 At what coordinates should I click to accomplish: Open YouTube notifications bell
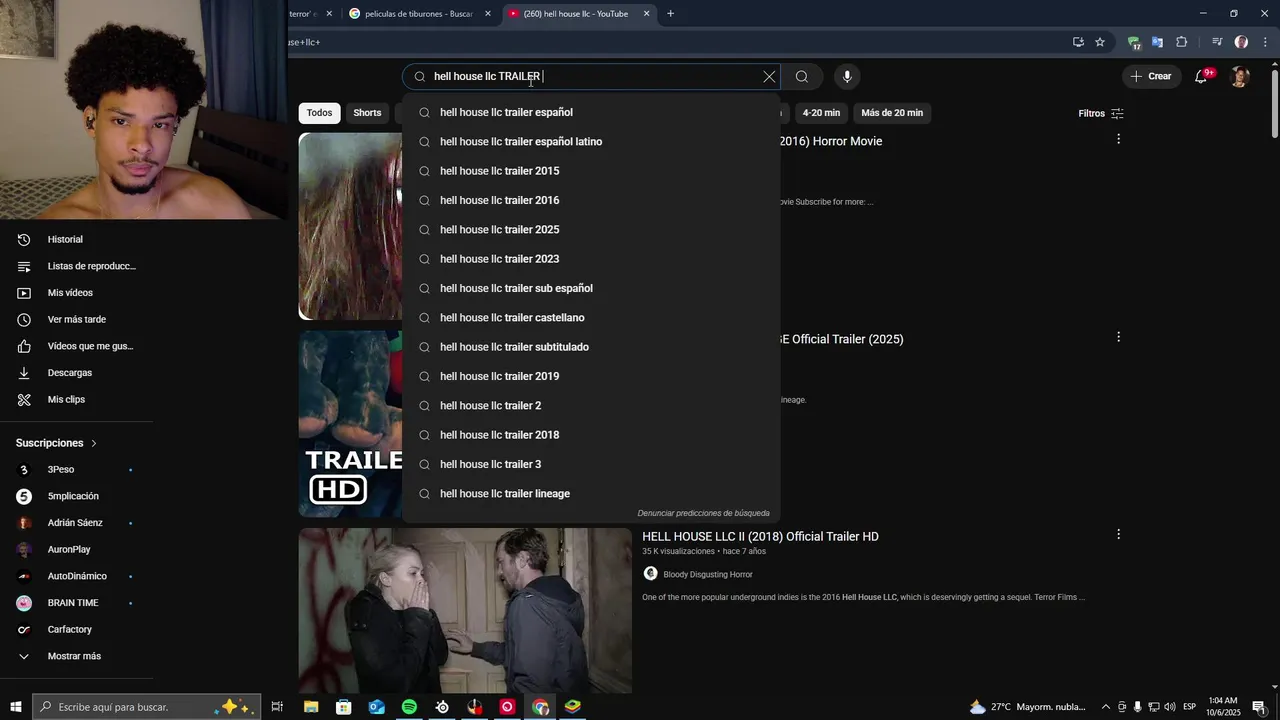tap(1202, 77)
